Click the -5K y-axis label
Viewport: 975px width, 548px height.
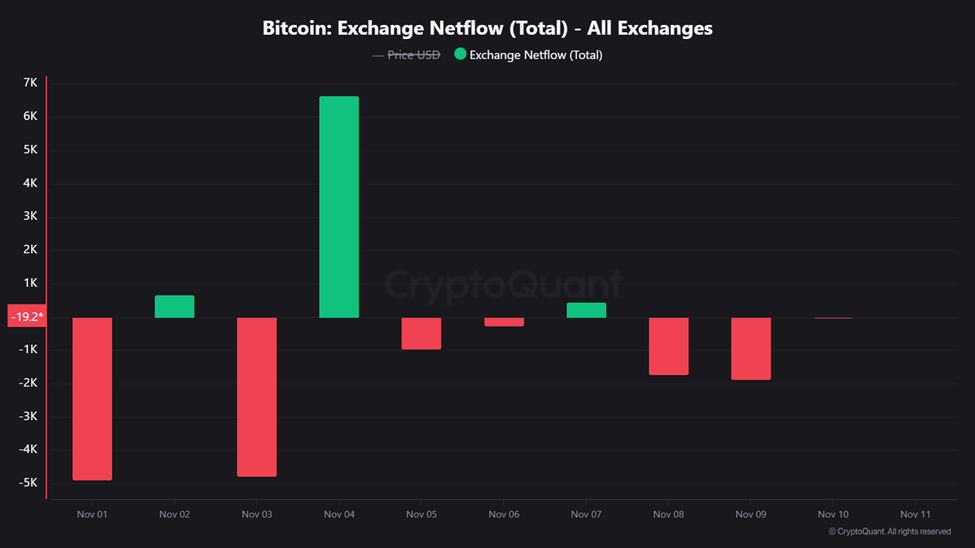pos(27,483)
